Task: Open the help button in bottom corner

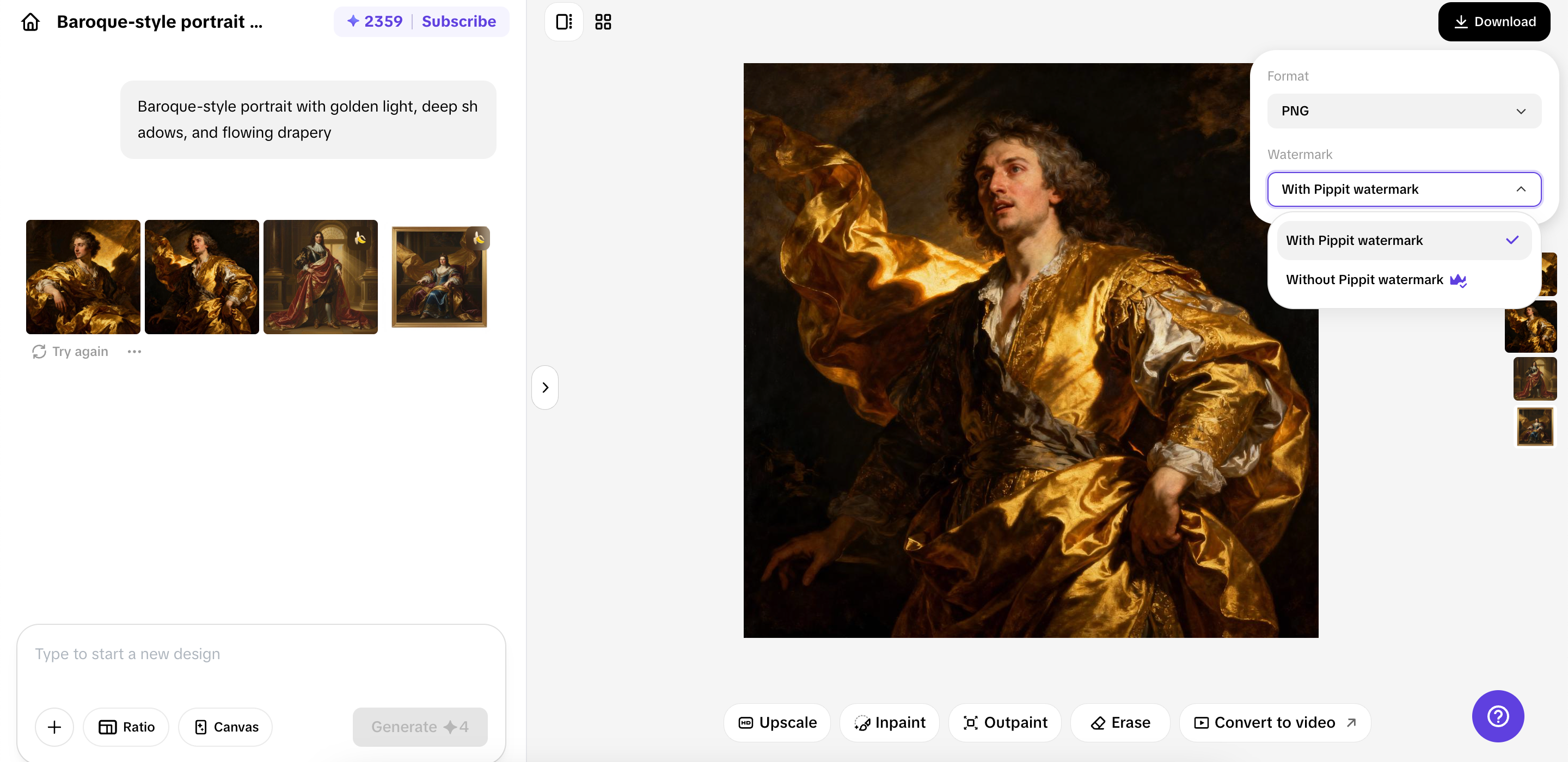Action: click(1497, 716)
